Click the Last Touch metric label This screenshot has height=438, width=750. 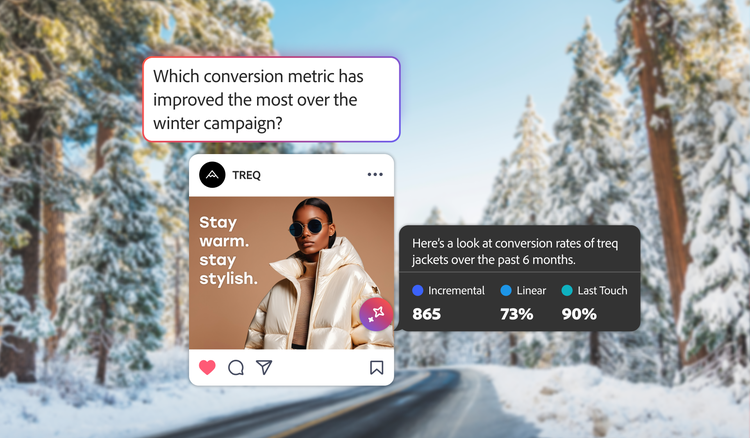click(x=602, y=290)
